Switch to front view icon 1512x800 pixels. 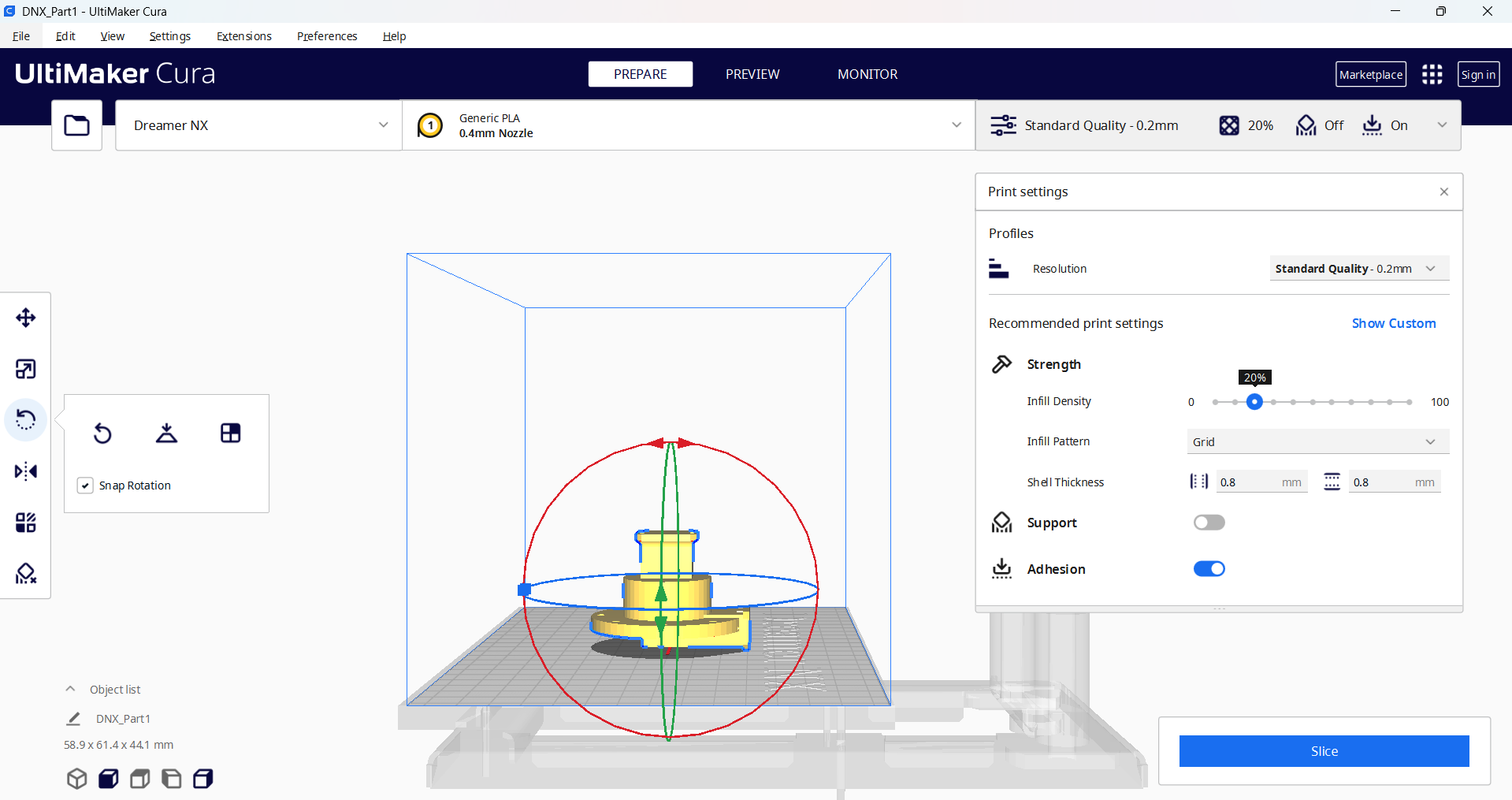coord(108,779)
